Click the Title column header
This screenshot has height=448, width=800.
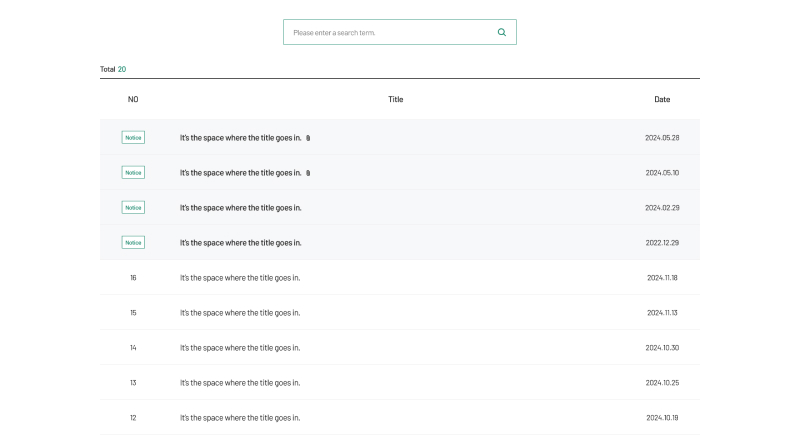pyautogui.click(x=395, y=99)
